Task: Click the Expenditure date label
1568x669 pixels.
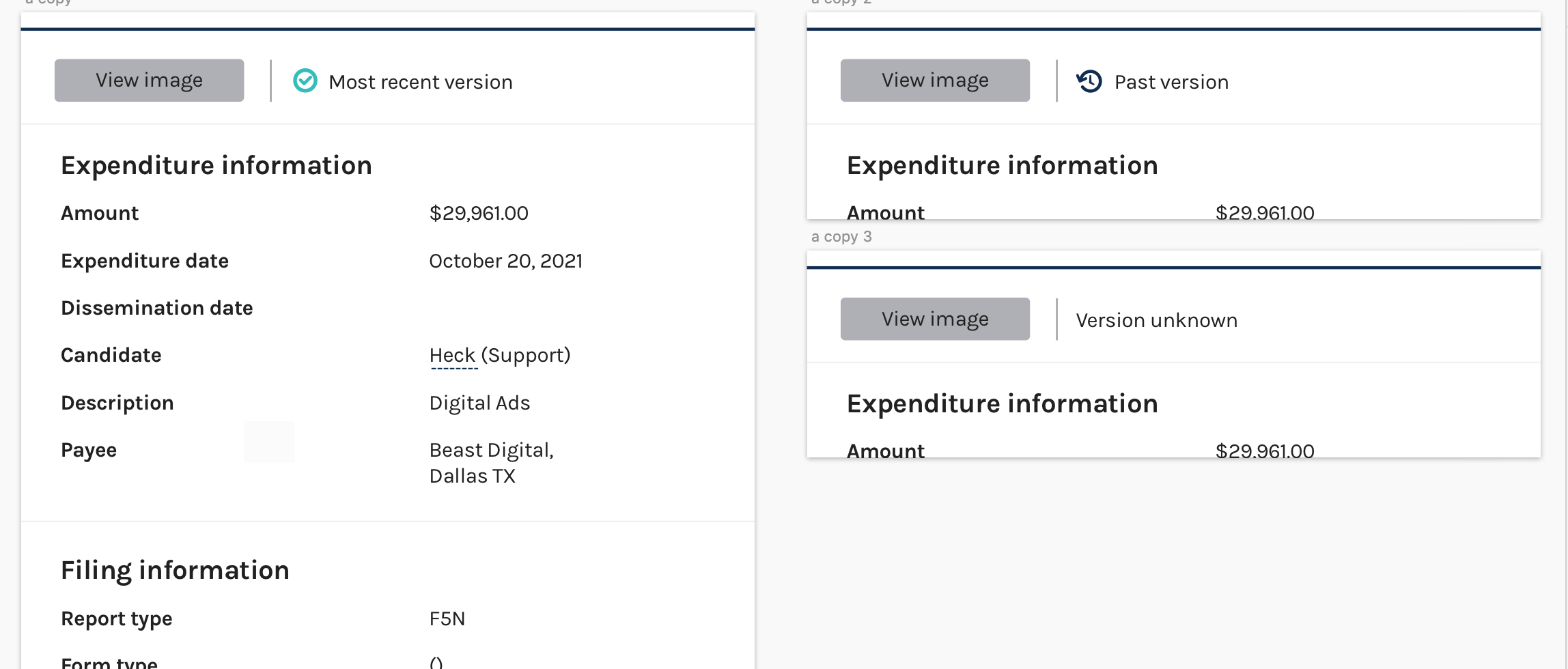Action: tap(145, 261)
